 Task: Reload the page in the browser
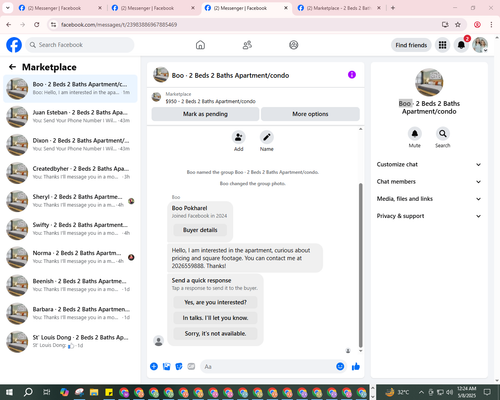coord(37,24)
